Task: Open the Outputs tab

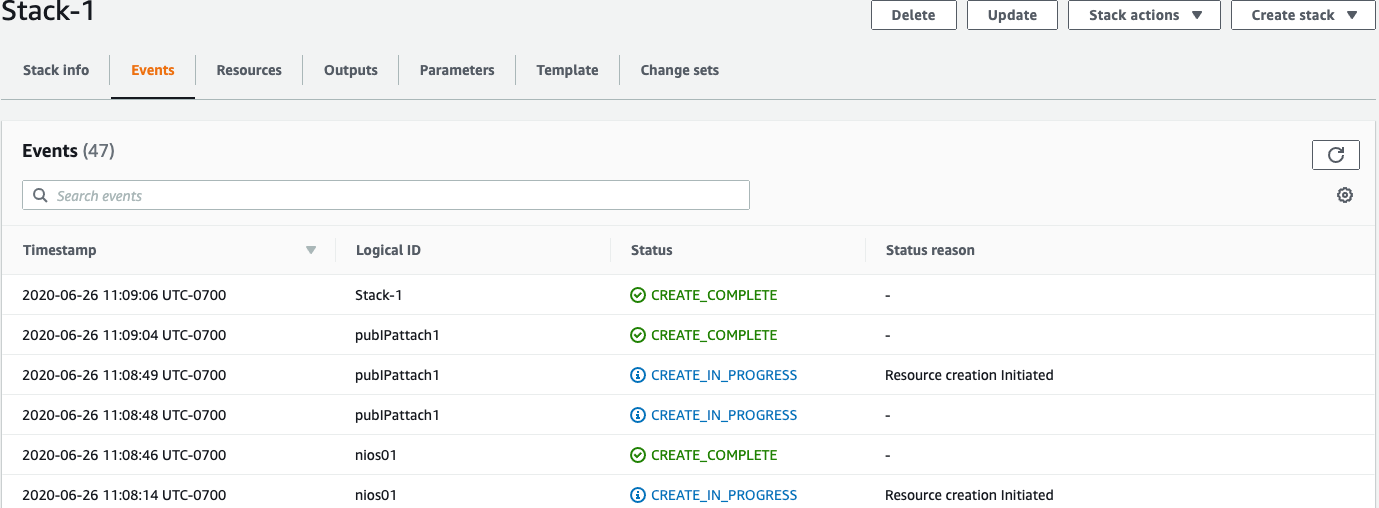Action: 351,70
